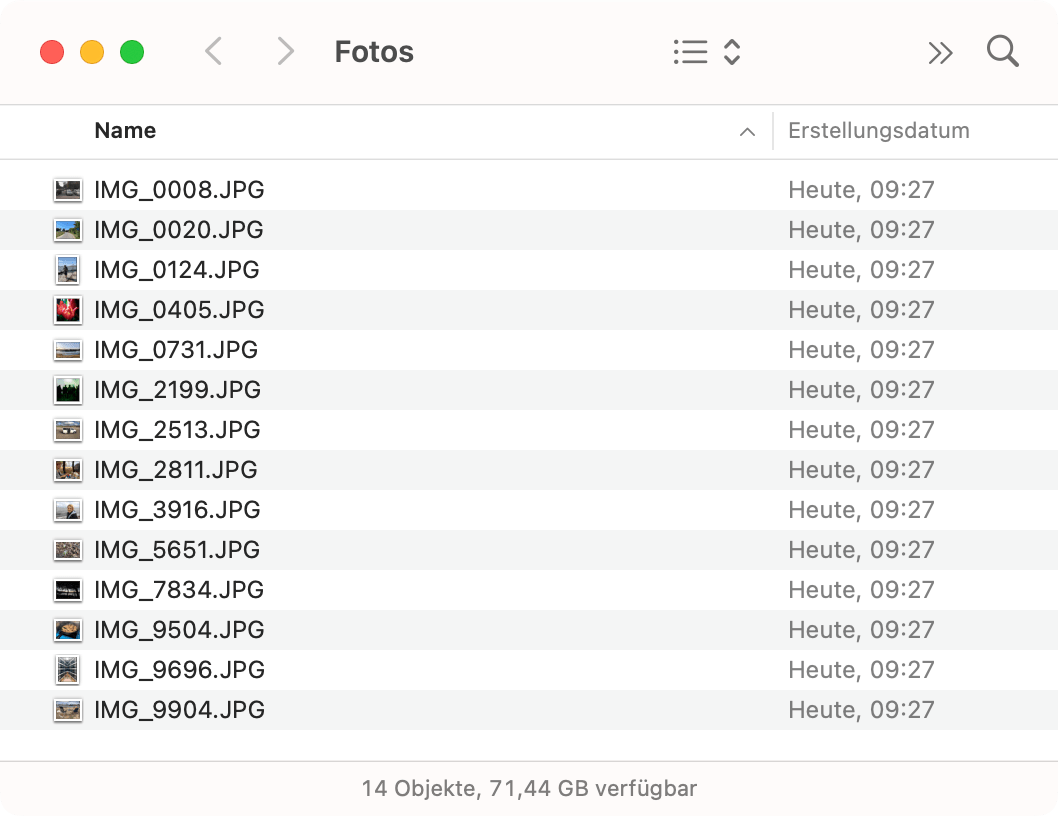Open the list view options dropdown
The image size is (1058, 816).
click(x=706, y=52)
